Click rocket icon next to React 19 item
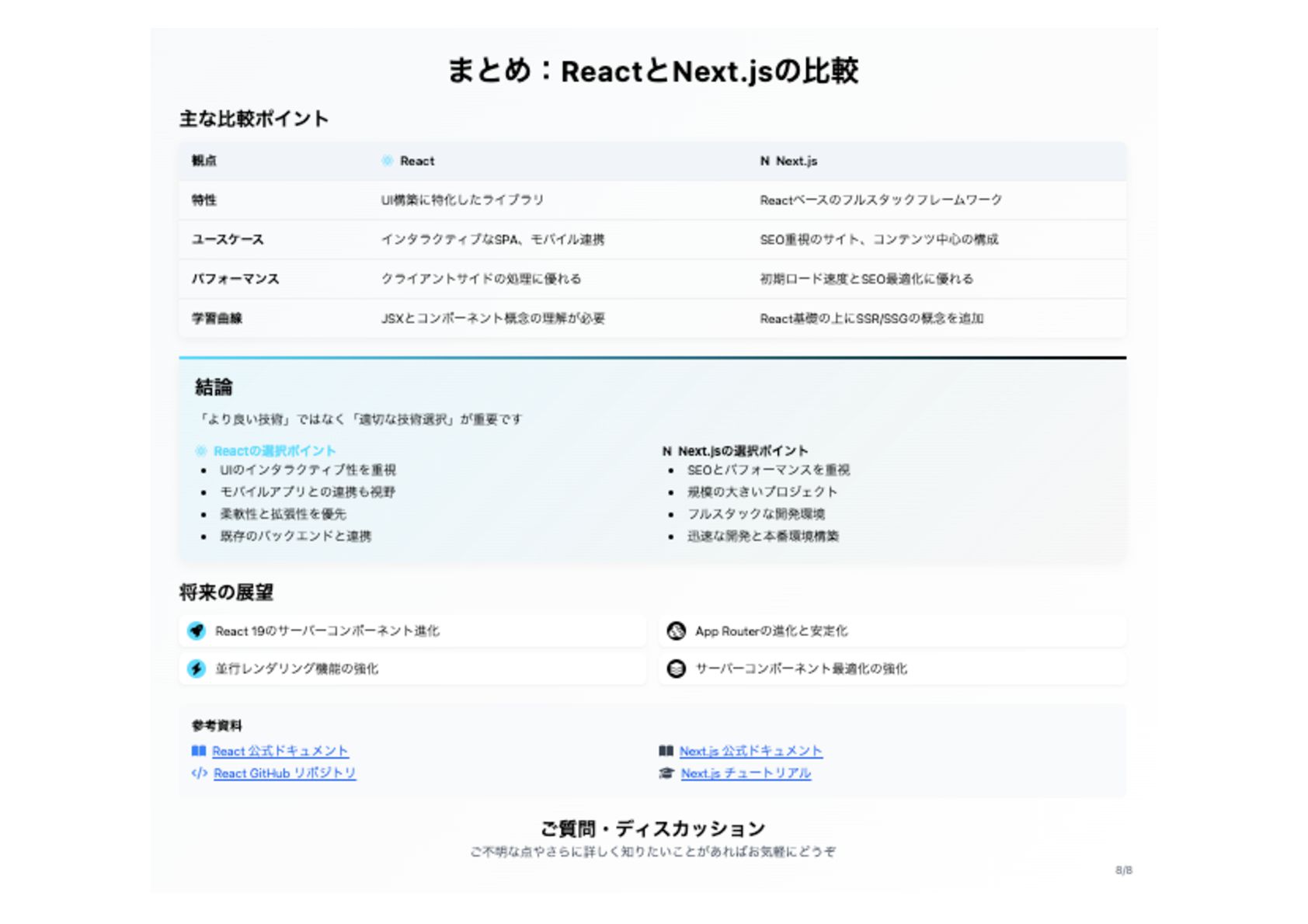Image resolution: width=1308 pixels, height=924 pixels. 197,630
